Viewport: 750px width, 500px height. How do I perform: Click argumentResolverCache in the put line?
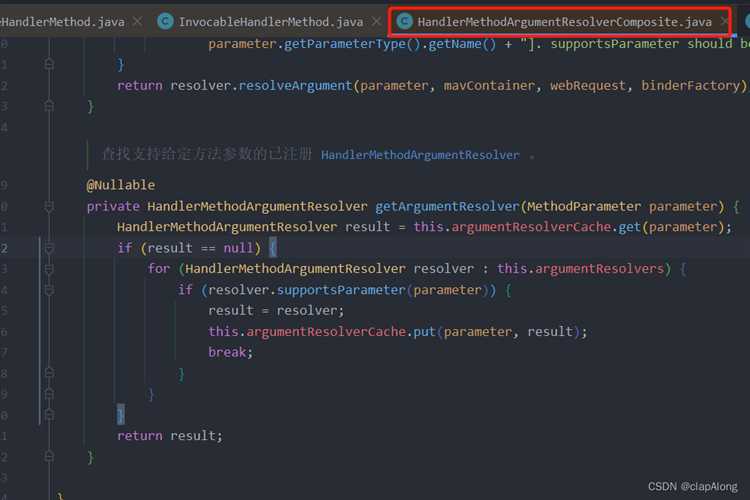[x=326, y=332]
